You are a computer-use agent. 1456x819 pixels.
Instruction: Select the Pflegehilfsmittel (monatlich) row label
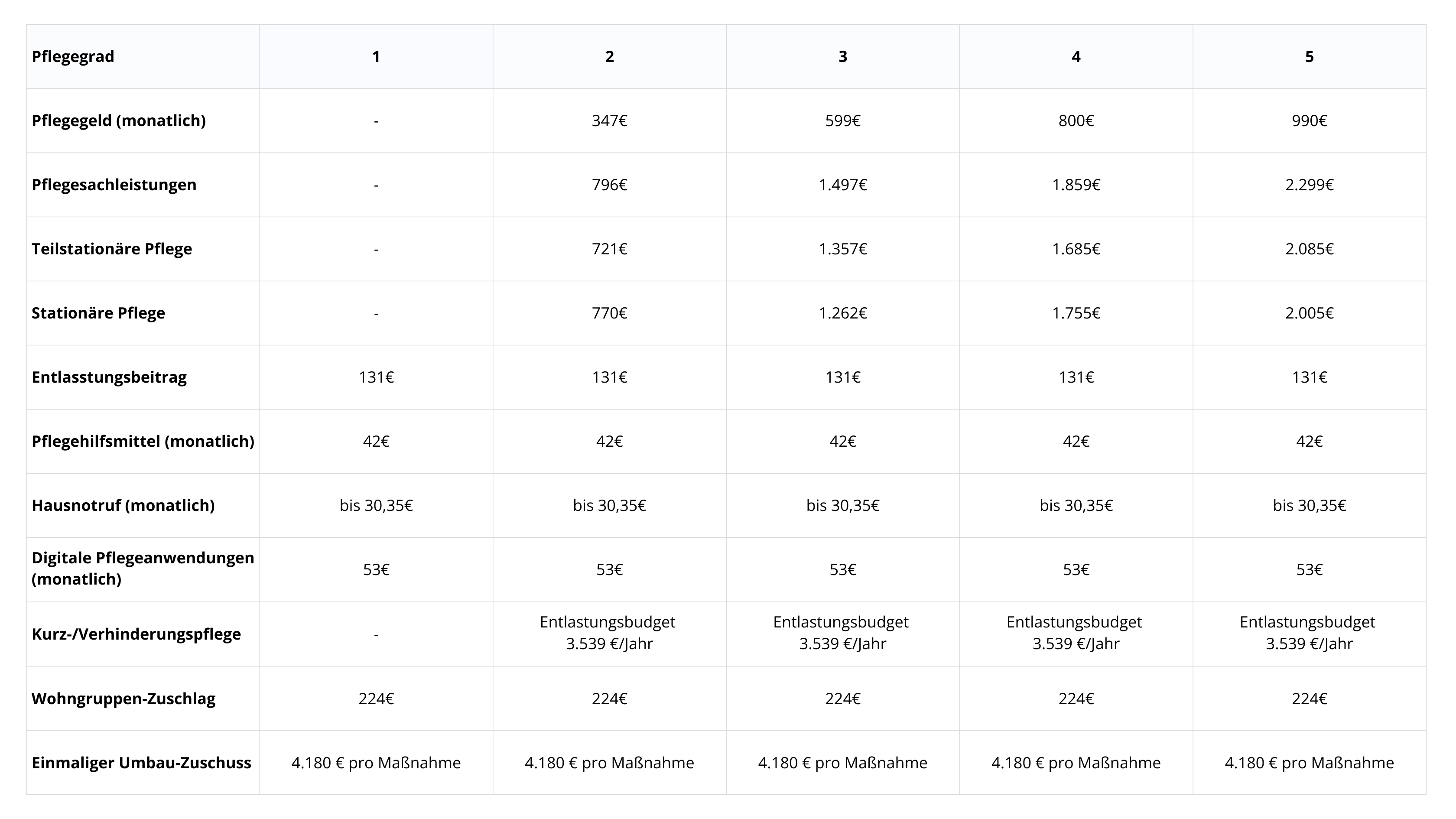[143, 441]
